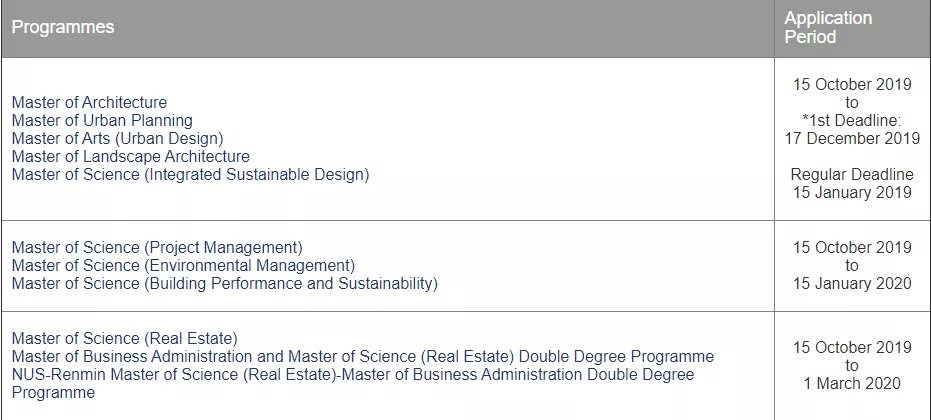Screen dimensions: 931x420
Task: Click the Application Period column header
Action: pos(828,27)
